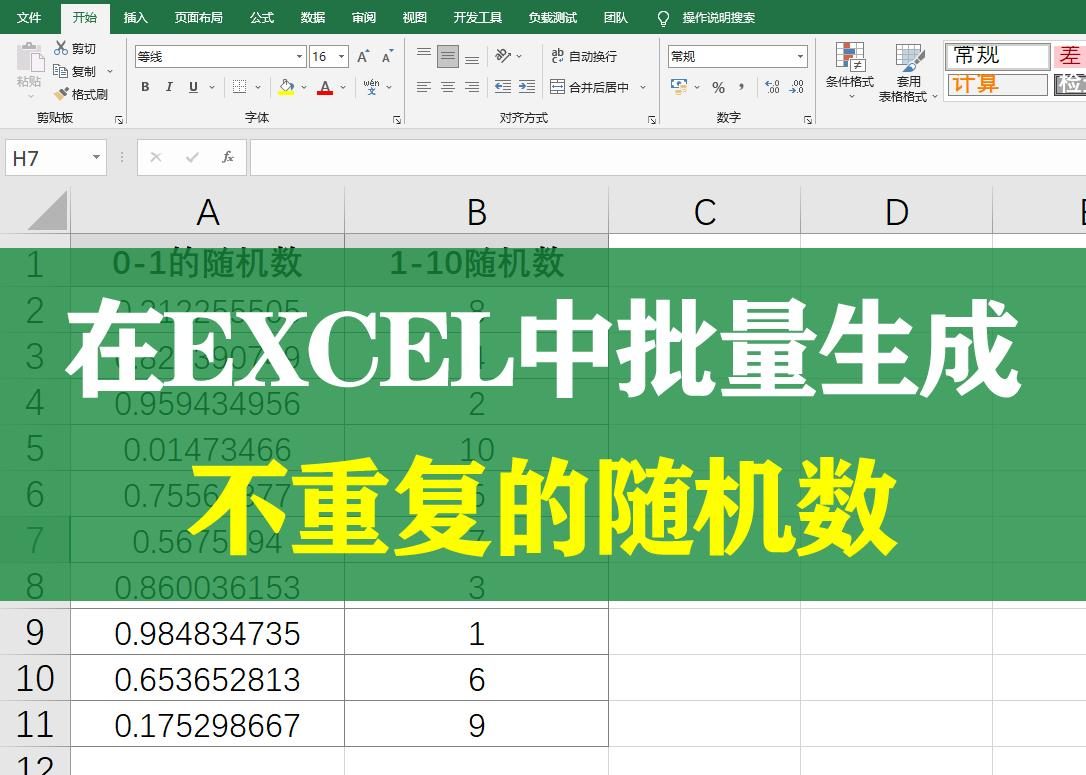Expand the Font Color dropdown arrow

(x=343, y=87)
